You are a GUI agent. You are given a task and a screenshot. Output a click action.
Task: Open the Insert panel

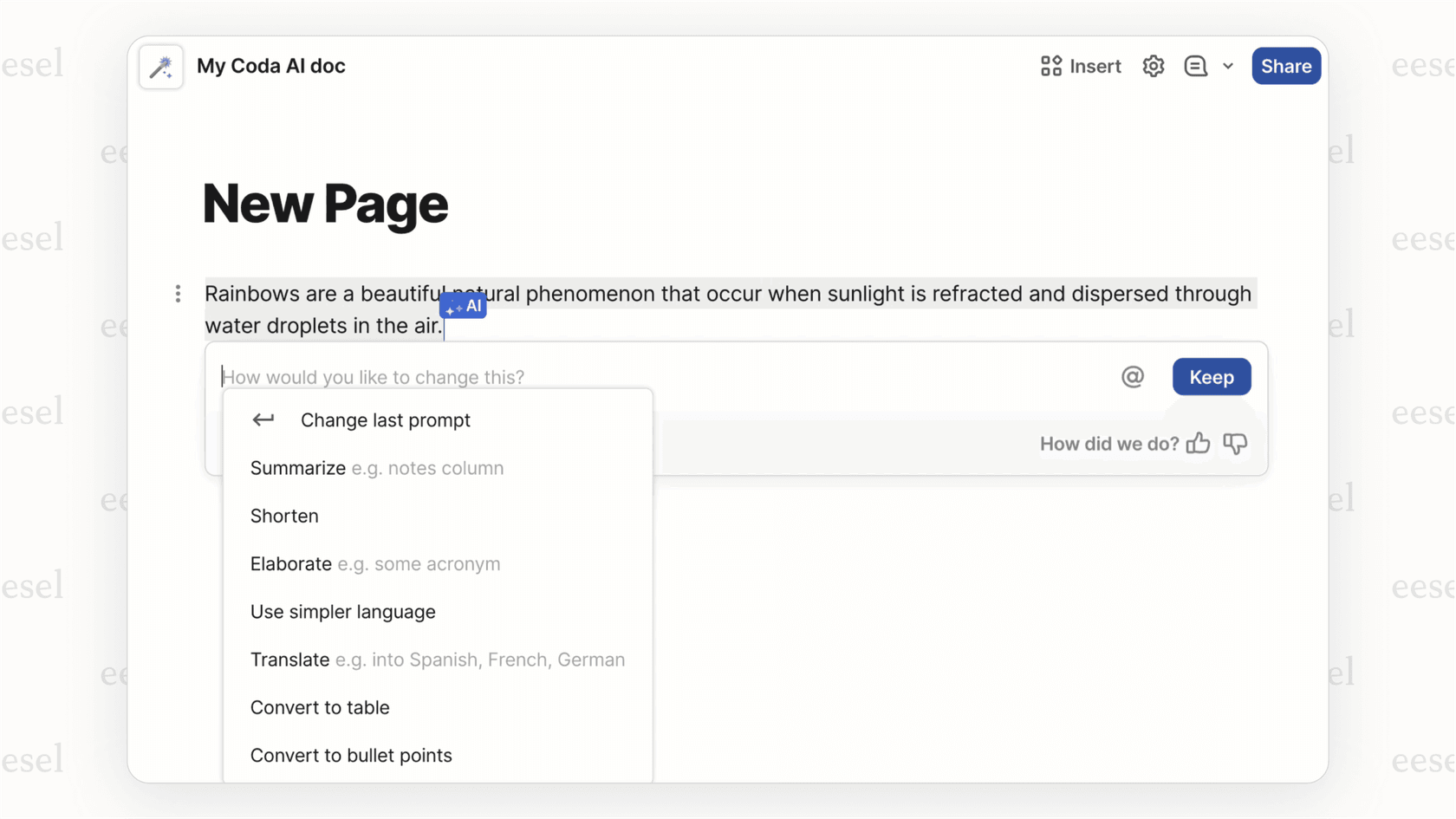click(1080, 66)
